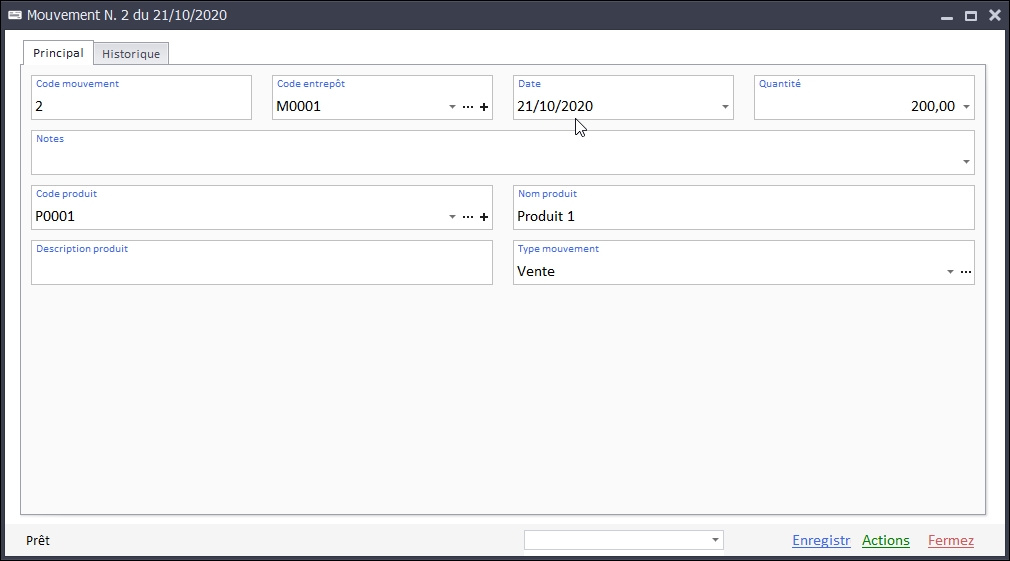Minimize the Mouvement window
Viewport: 1010px width, 561px height.
click(946, 16)
